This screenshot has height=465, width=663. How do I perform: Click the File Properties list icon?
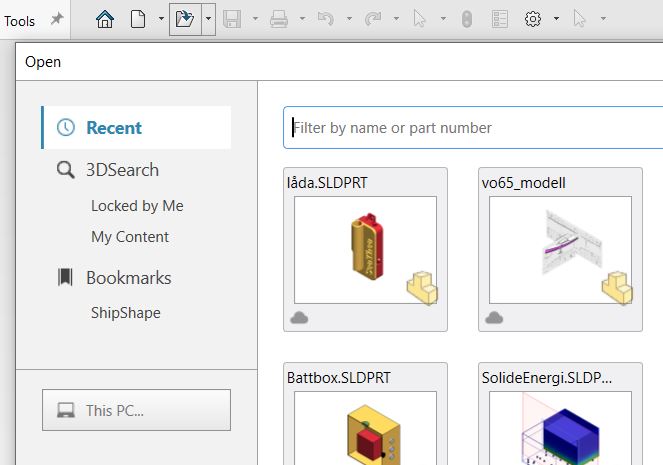[500, 19]
